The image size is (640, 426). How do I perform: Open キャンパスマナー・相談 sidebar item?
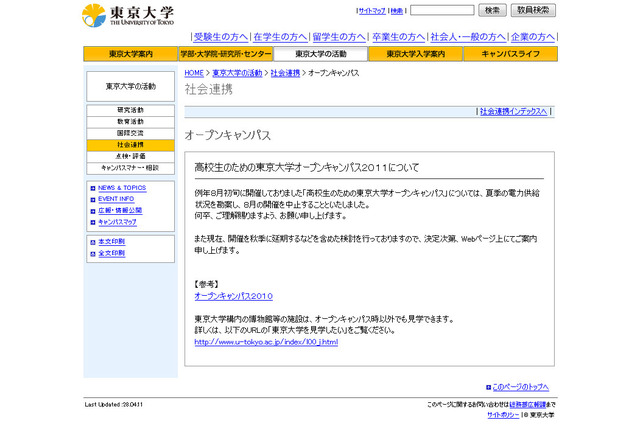[131, 168]
